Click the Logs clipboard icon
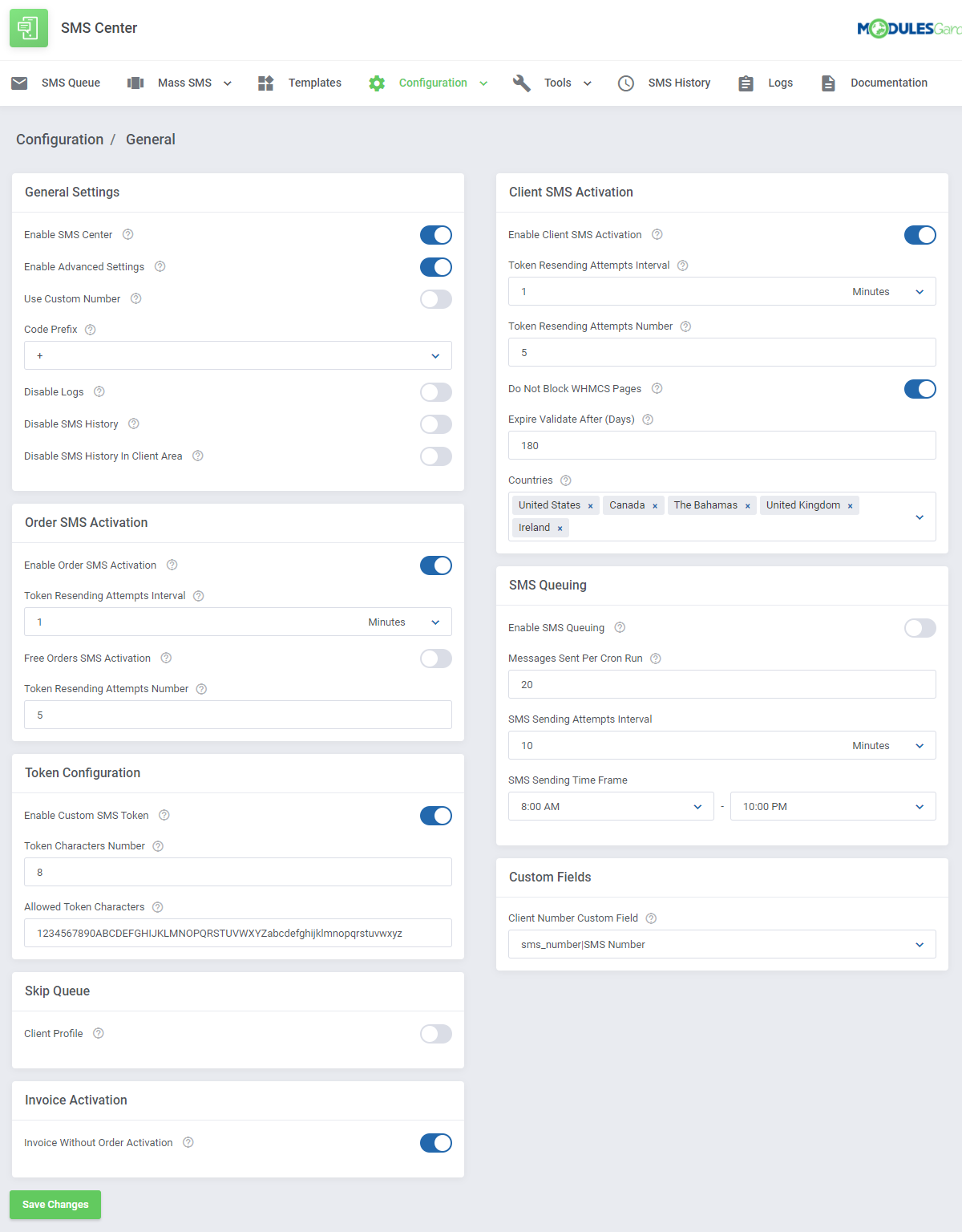 point(746,83)
